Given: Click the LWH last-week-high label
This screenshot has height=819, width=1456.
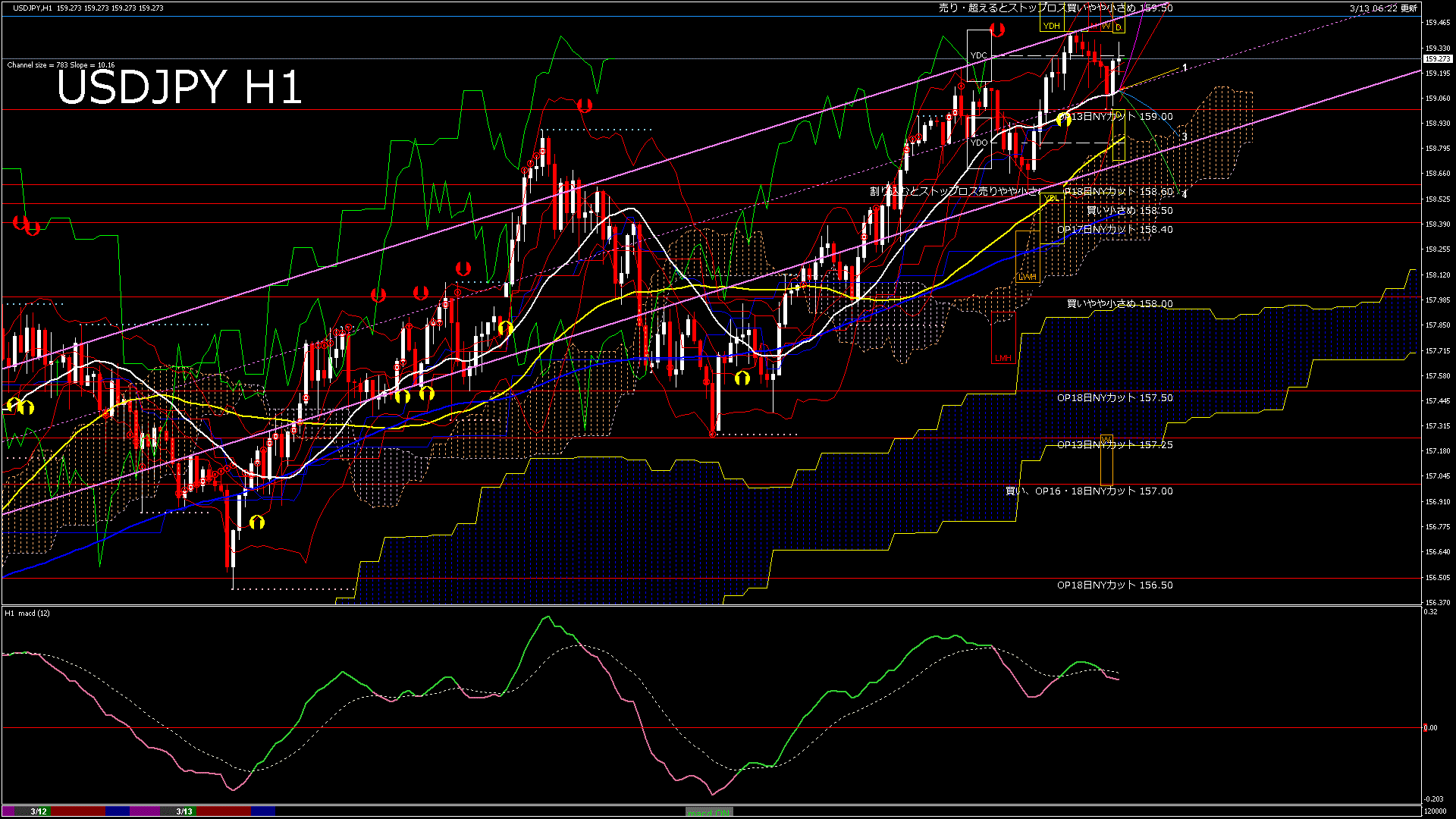Looking at the screenshot, I should (1027, 278).
